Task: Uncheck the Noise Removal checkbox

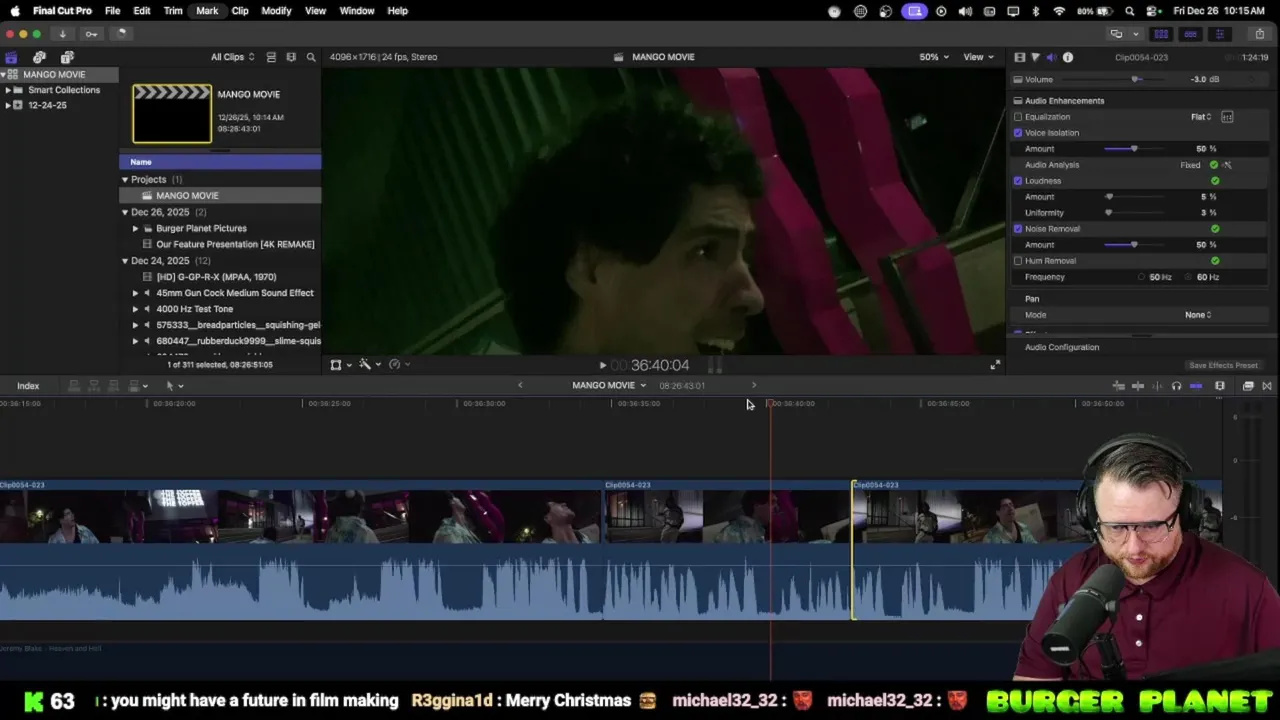Action: click(1018, 229)
